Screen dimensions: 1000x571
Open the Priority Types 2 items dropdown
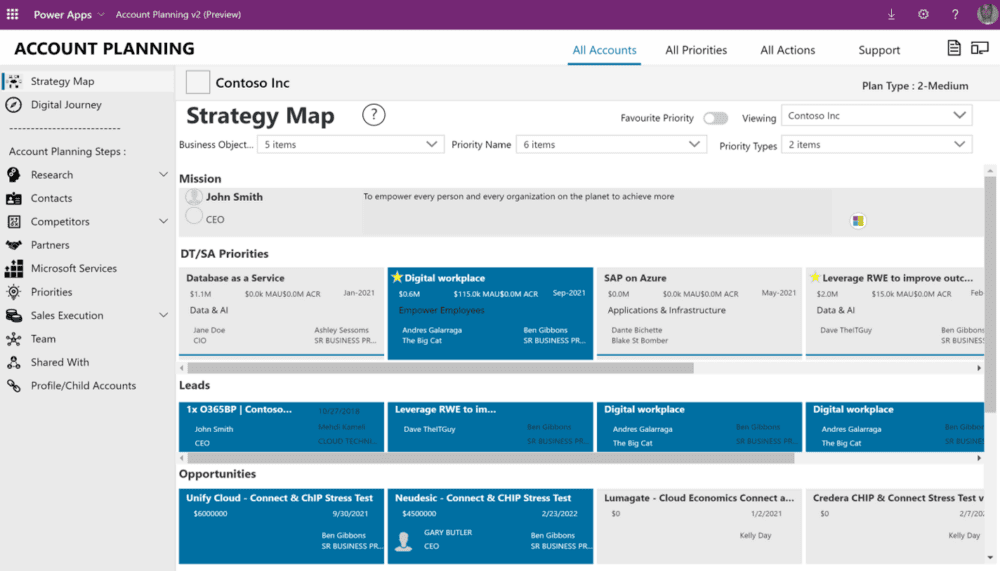tap(876, 145)
